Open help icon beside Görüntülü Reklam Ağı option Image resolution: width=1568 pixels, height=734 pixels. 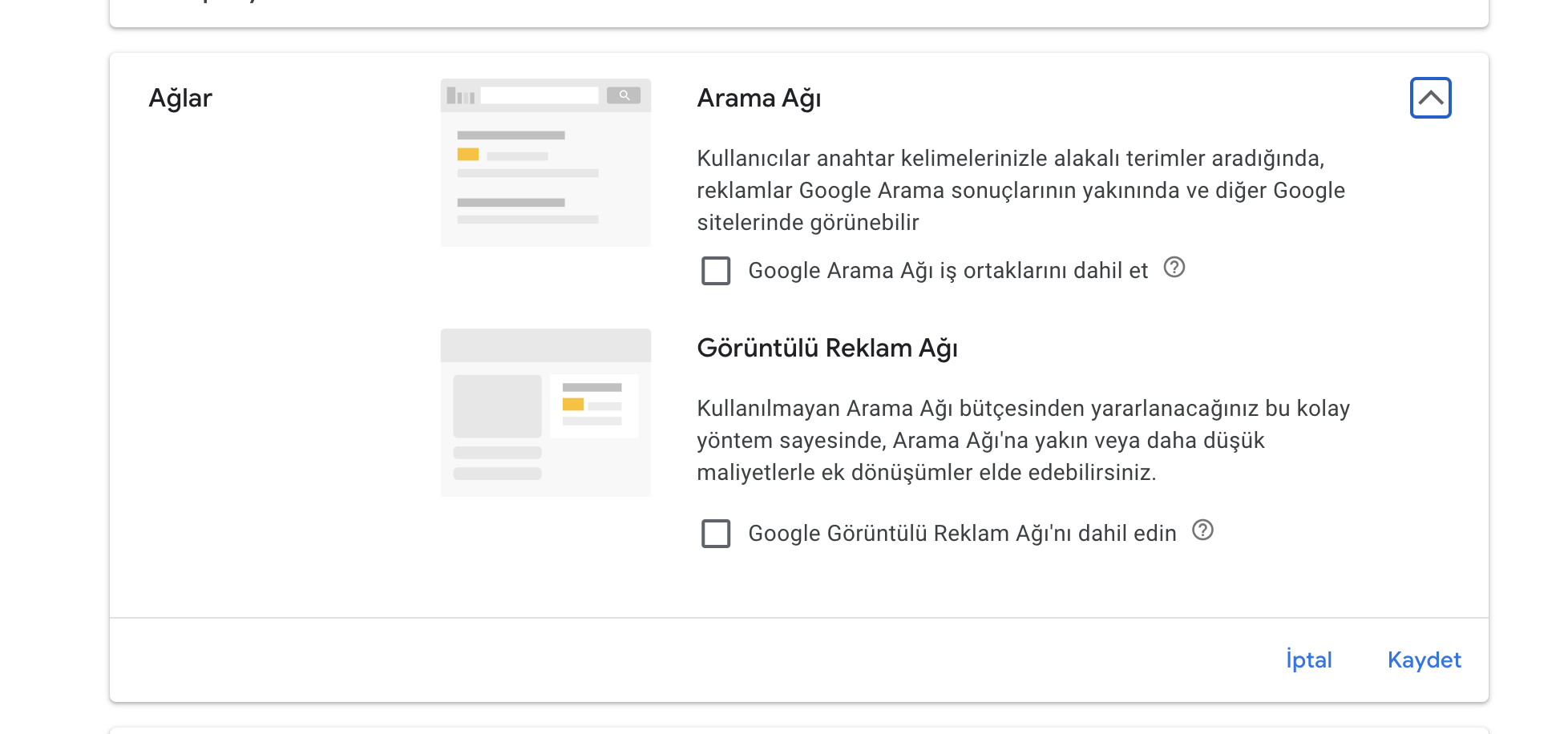tap(1202, 530)
